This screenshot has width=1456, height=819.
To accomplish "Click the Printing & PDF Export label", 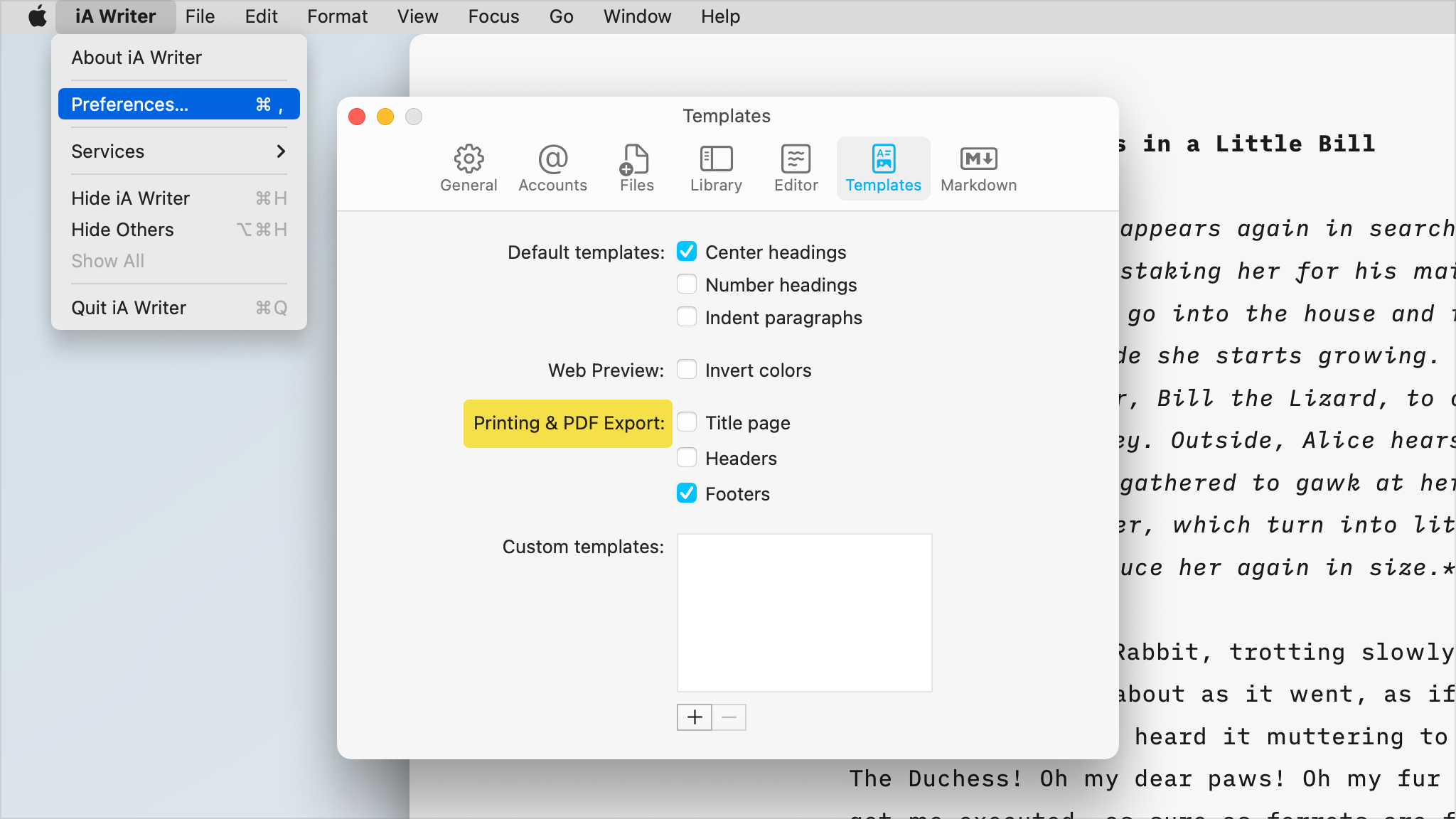I will coord(569,423).
